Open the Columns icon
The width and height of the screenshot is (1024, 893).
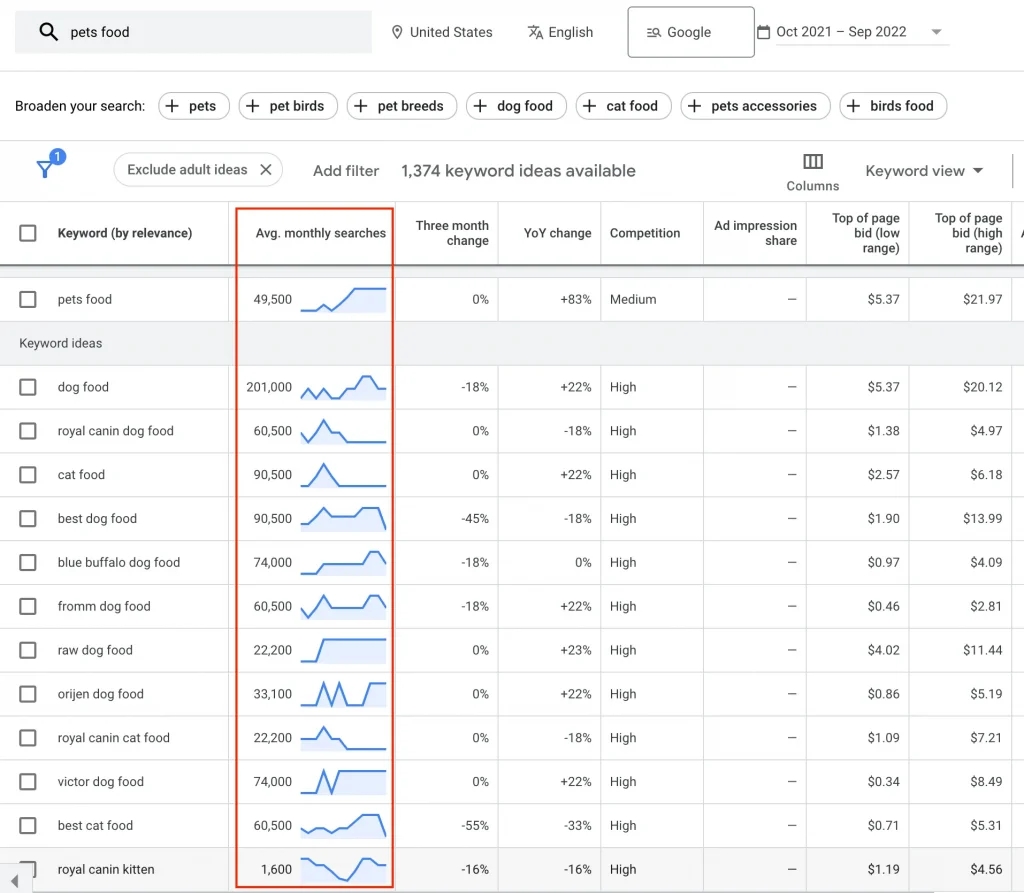pos(812,161)
